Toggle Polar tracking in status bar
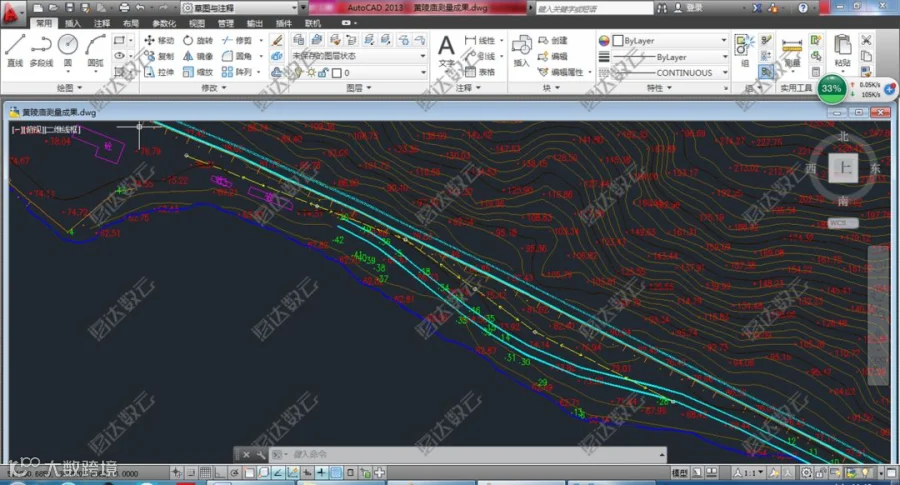This screenshot has height=485, width=900. tap(235, 473)
